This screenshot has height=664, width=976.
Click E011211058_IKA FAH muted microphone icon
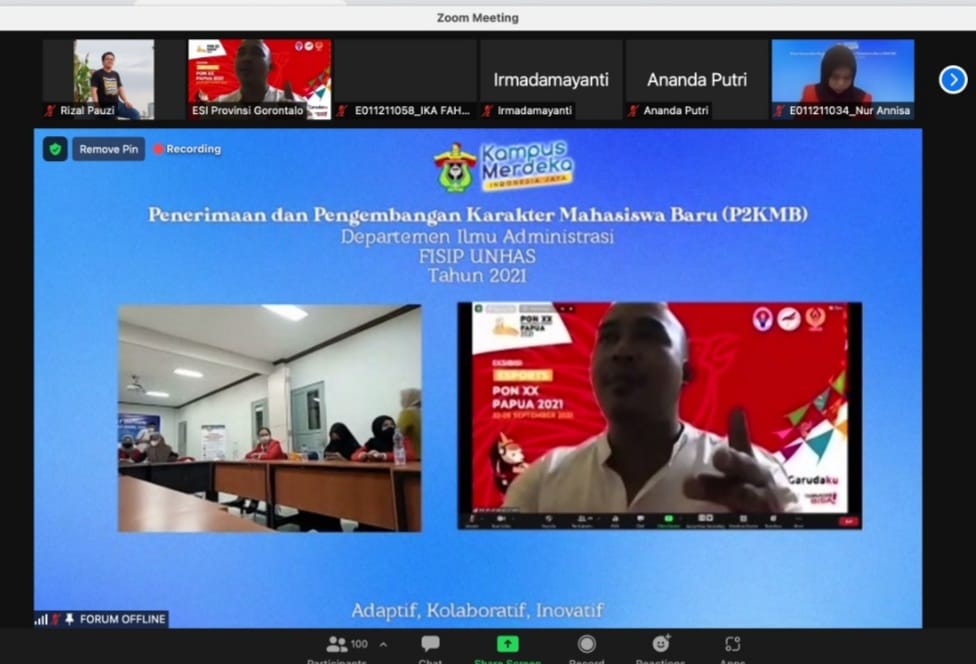[x=342, y=111]
